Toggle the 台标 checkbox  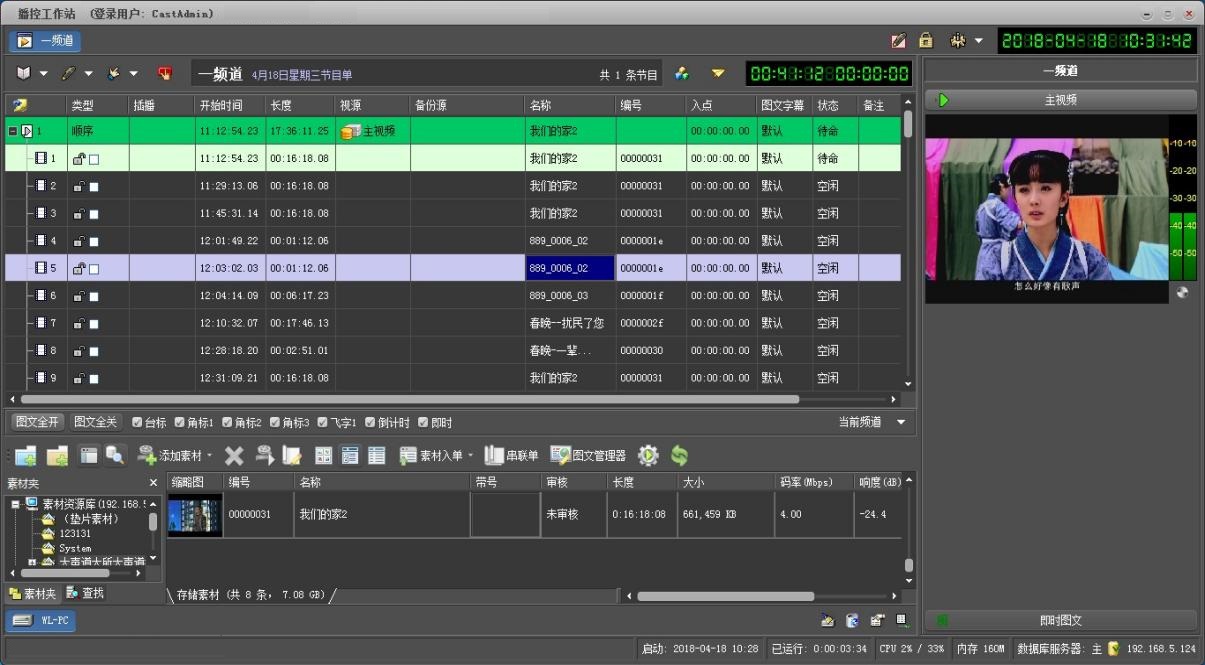pos(137,422)
